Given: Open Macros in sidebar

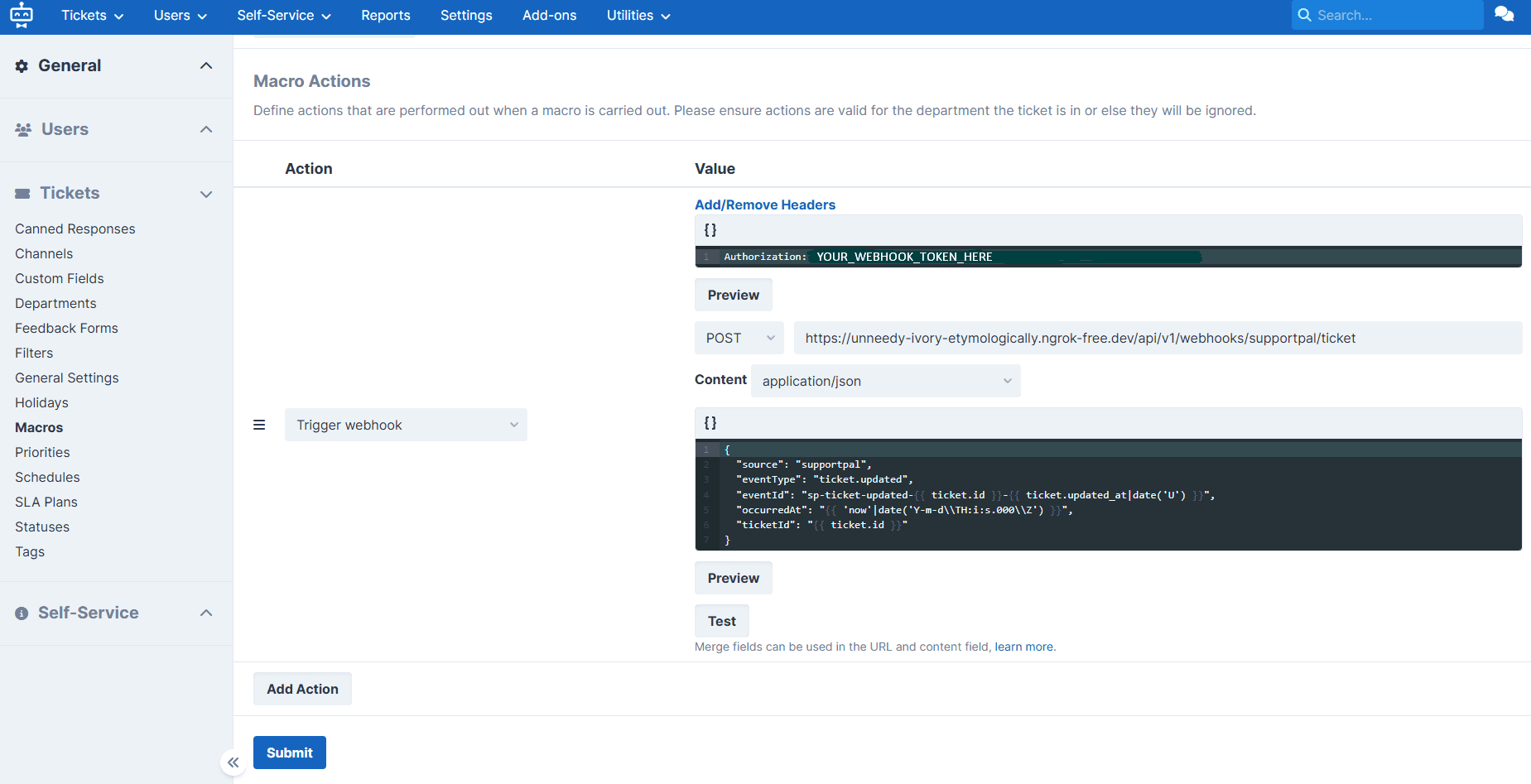Looking at the screenshot, I should 39,427.
